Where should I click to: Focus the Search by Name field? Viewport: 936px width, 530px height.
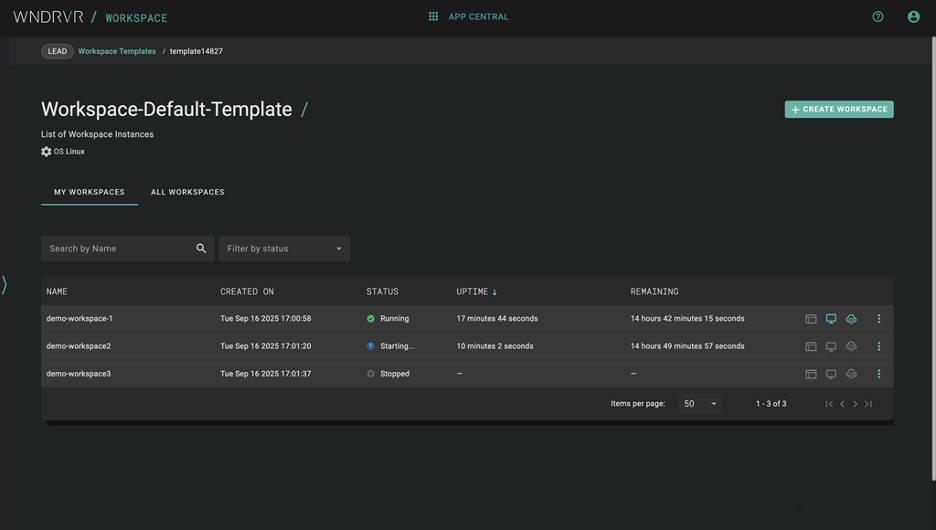[x=115, y=249]
